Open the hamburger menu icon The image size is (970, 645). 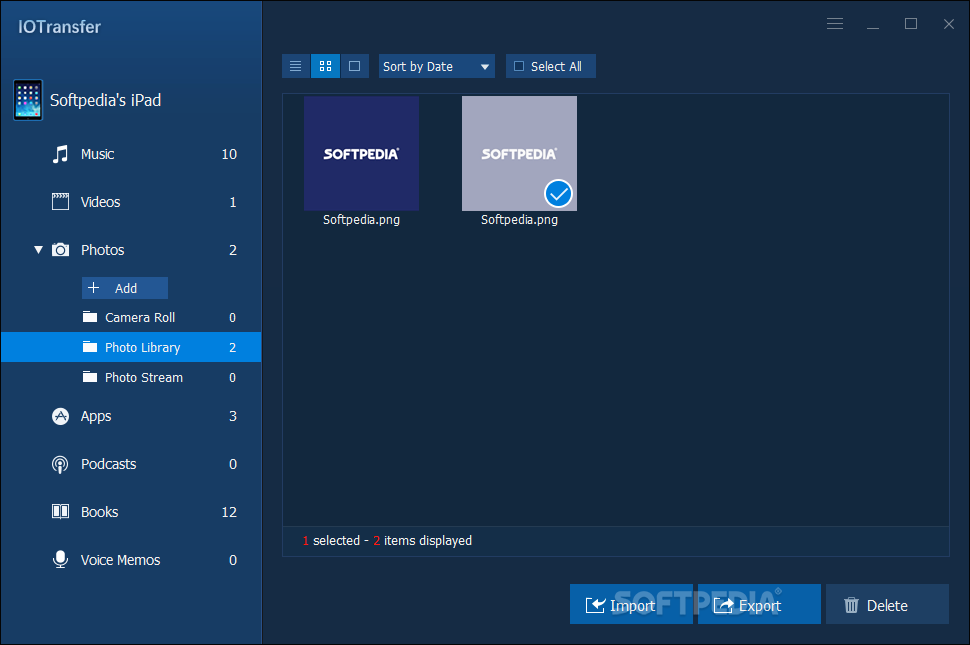(x=835, y=23)
